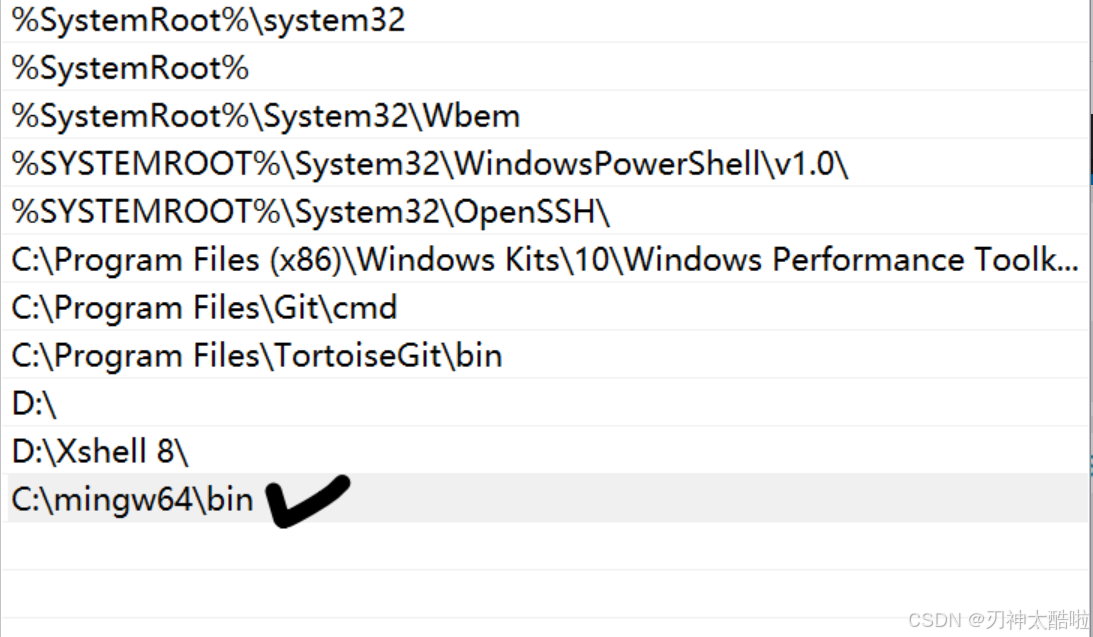Click the "(x86)" text in the Windows Kits path
Screen dimensions: 1093x637
click(308, 260)
